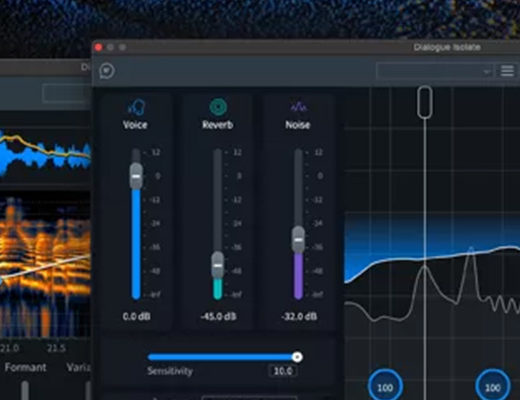Click the Sensitivity slider knob
The image size is (520, 400).
[297, 357]
